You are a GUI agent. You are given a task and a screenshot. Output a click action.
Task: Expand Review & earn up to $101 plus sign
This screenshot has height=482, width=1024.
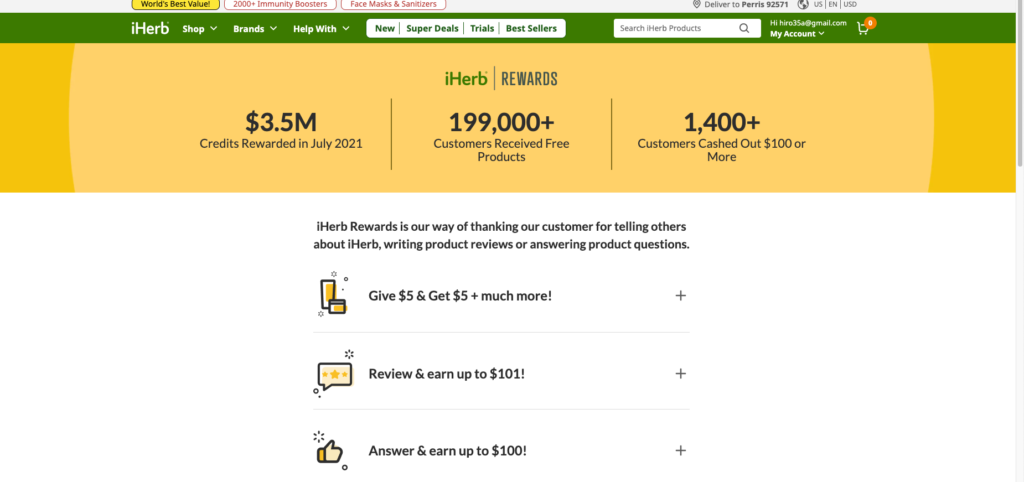point(680,374)
